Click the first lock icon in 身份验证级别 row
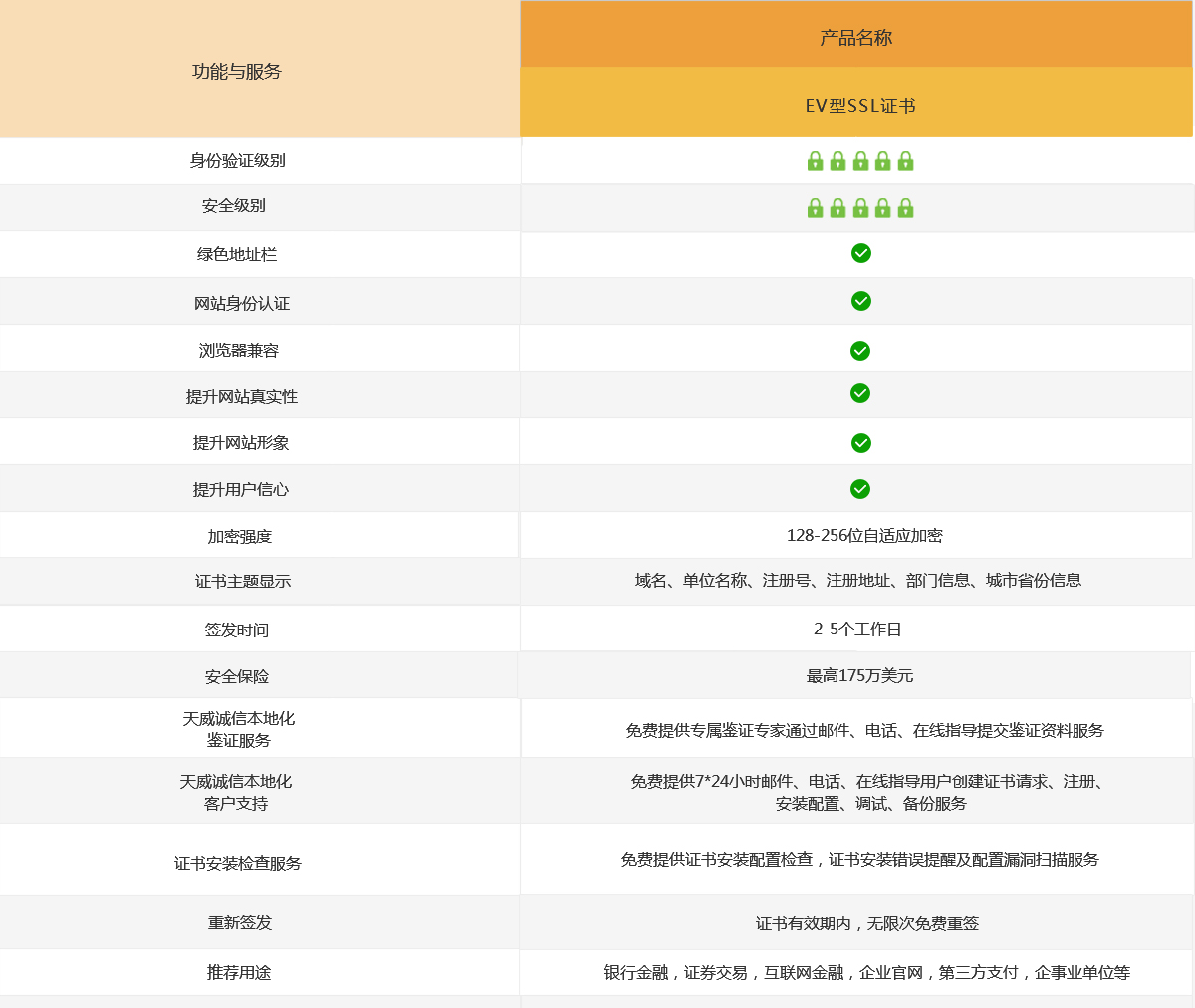 tap(816, 161)
